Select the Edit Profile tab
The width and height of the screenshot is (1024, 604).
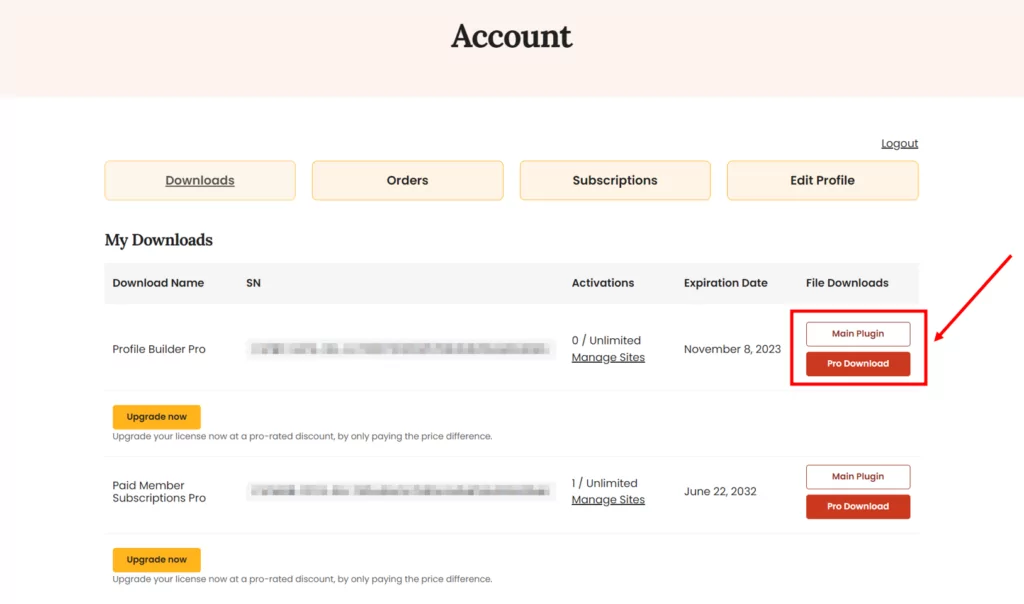click(x=822, y=181)
